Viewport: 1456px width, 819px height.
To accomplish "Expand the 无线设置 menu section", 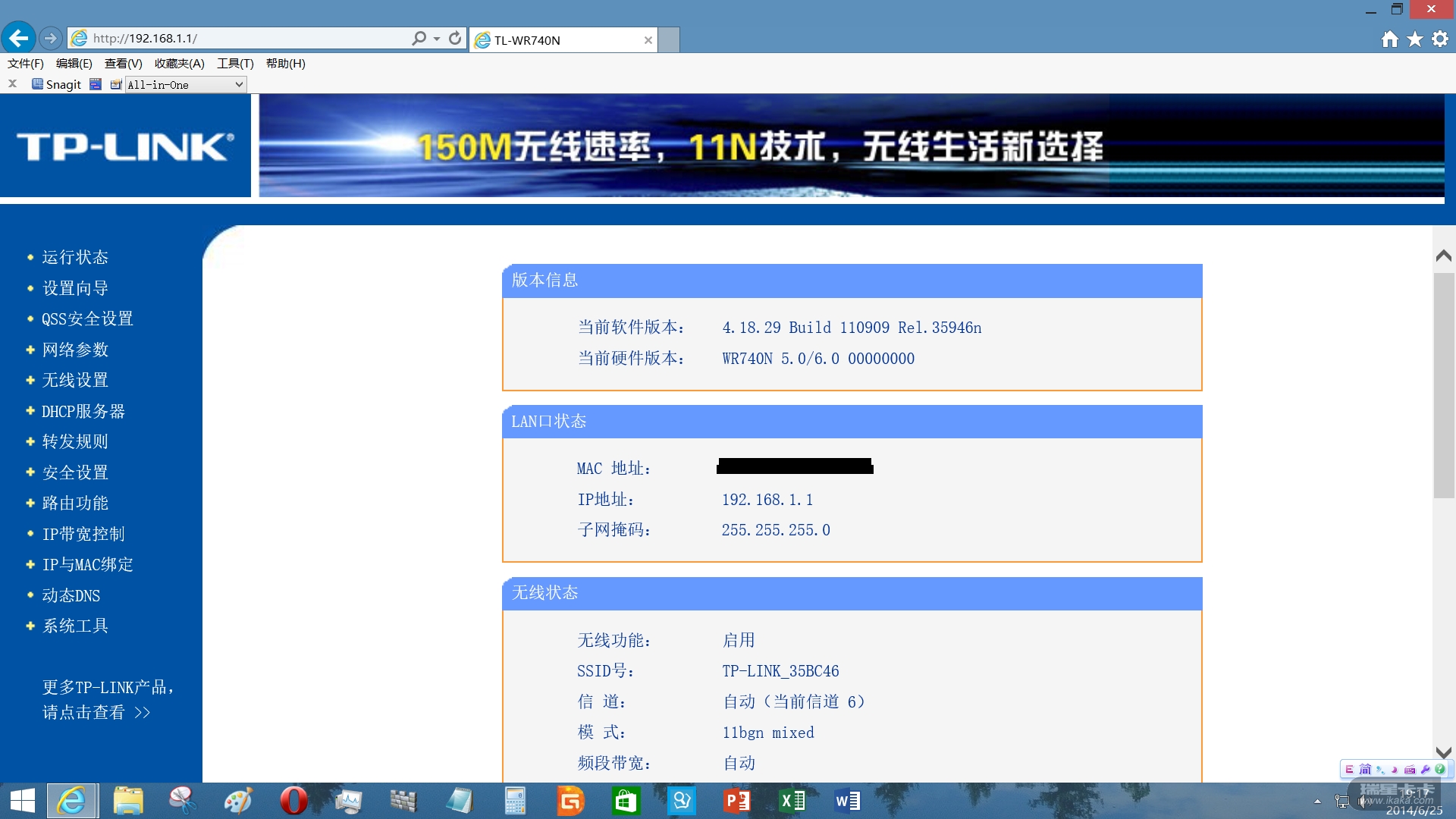I will (x=75, y=380).
